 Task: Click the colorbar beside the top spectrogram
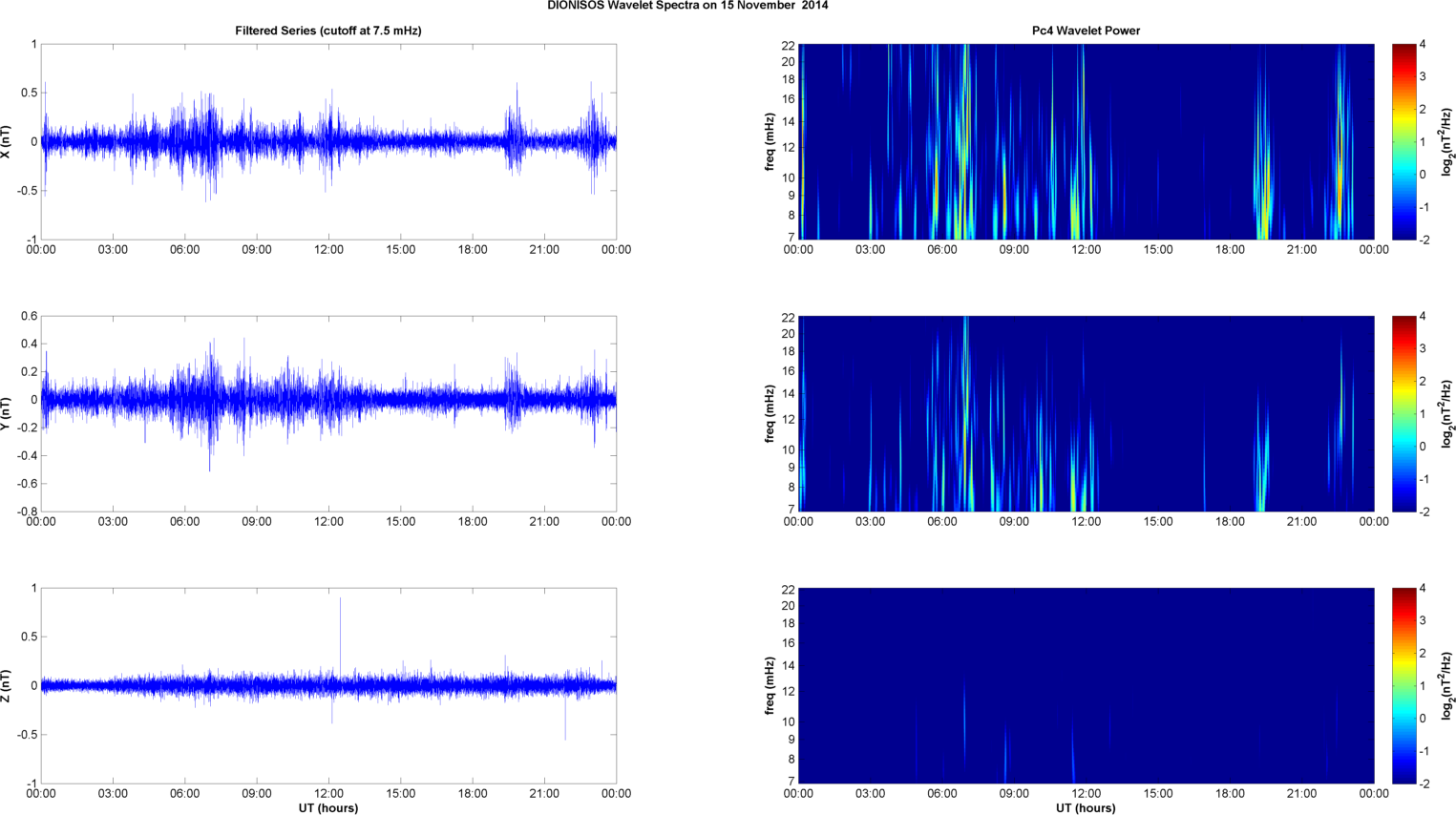coord(1403,141)
